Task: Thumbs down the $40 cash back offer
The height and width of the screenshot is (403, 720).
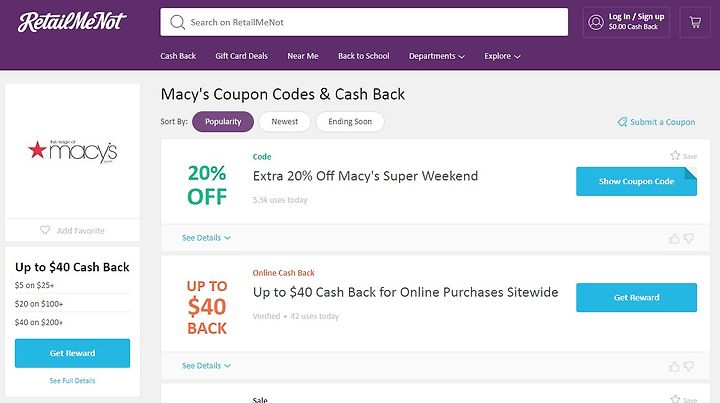Action: (x=688, y=366)
